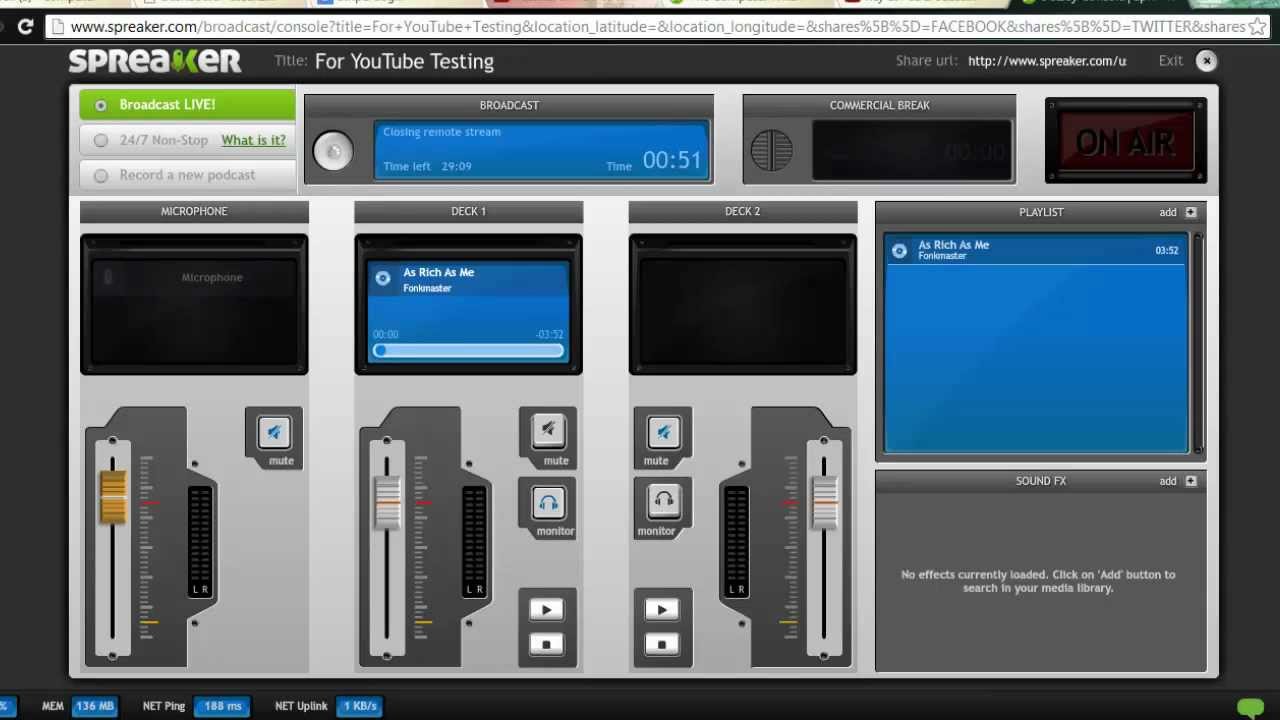1280x720 pixels.
Task: Click the Deck 1 volume fader handle
Action: (x=387, y=503)
